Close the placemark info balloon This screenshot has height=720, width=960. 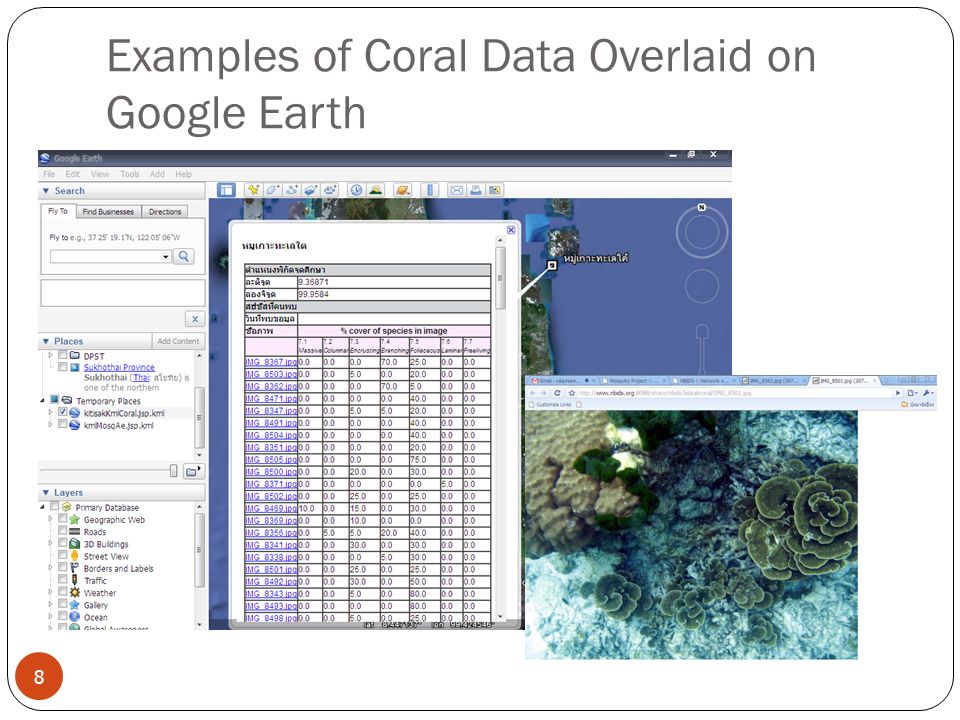511,230
